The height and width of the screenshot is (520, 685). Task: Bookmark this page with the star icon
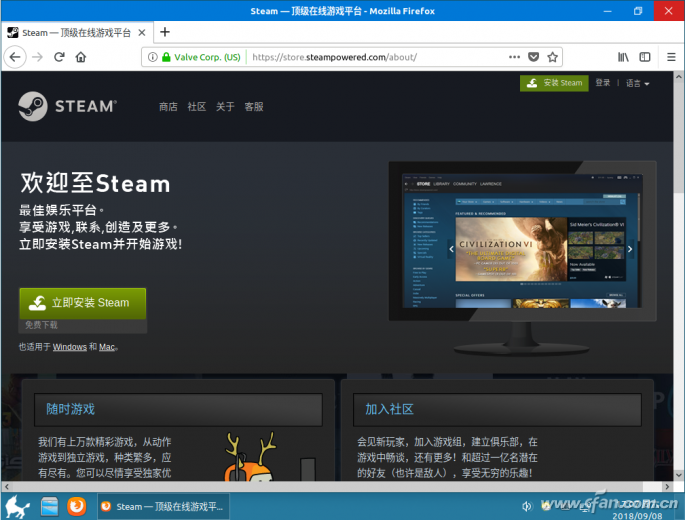[553, 57]
